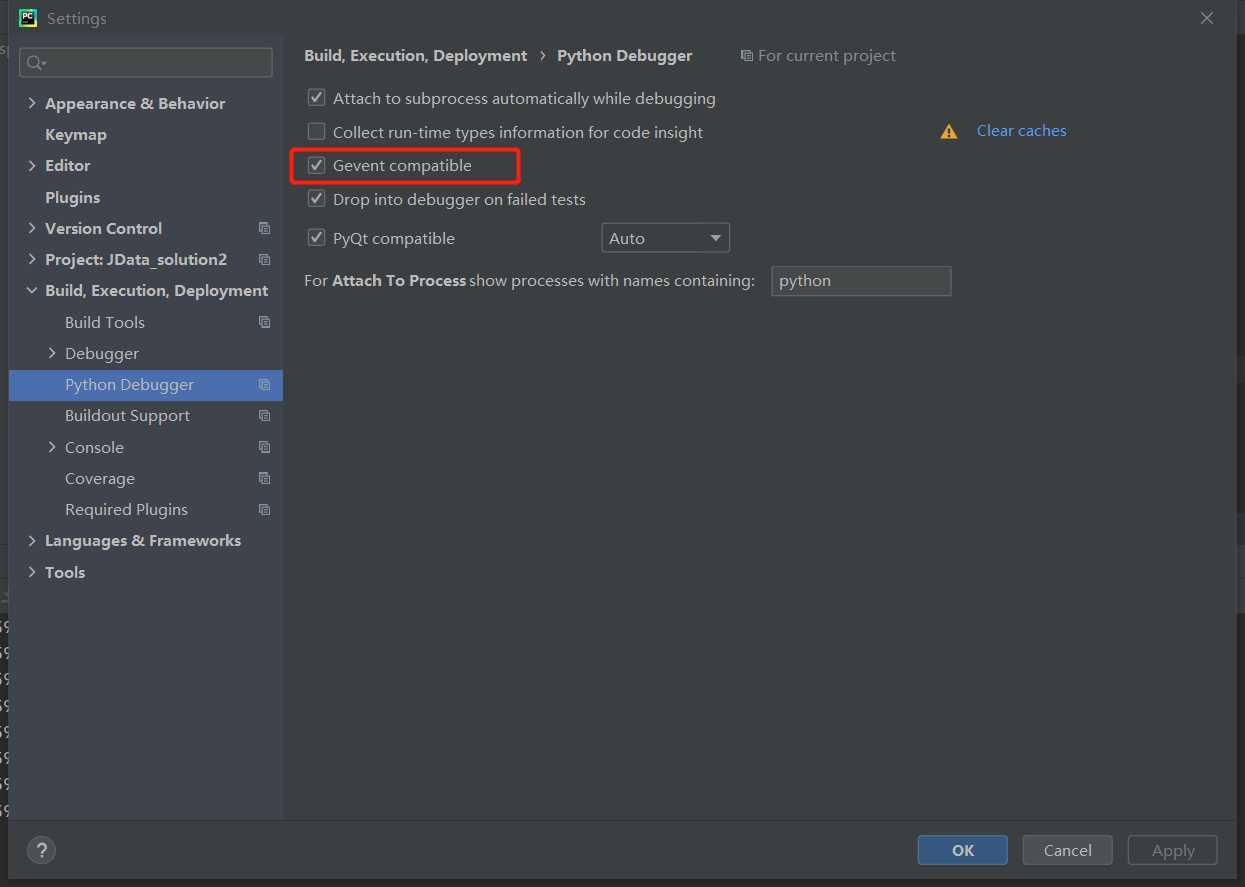Expand the Tools section
1245x887 pixels.
tap(32, 572)
